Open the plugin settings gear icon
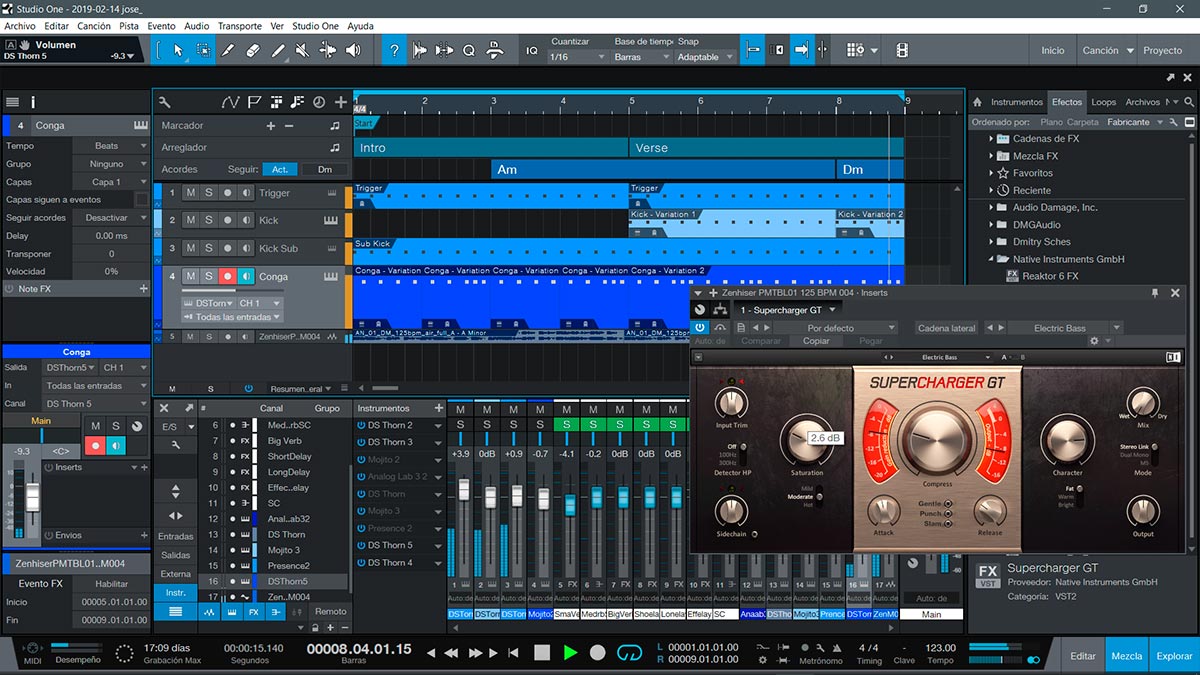This screenshot has width=1200, height=675. point(1095,341)
